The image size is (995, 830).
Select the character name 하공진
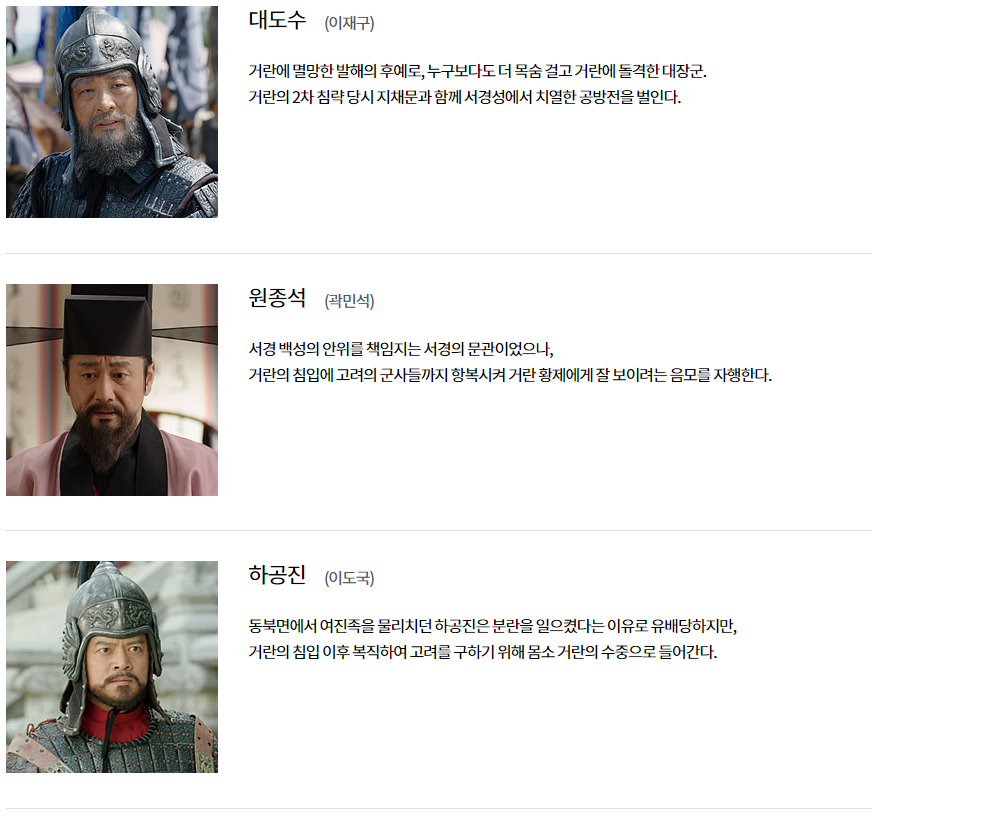tap(277, 575)
